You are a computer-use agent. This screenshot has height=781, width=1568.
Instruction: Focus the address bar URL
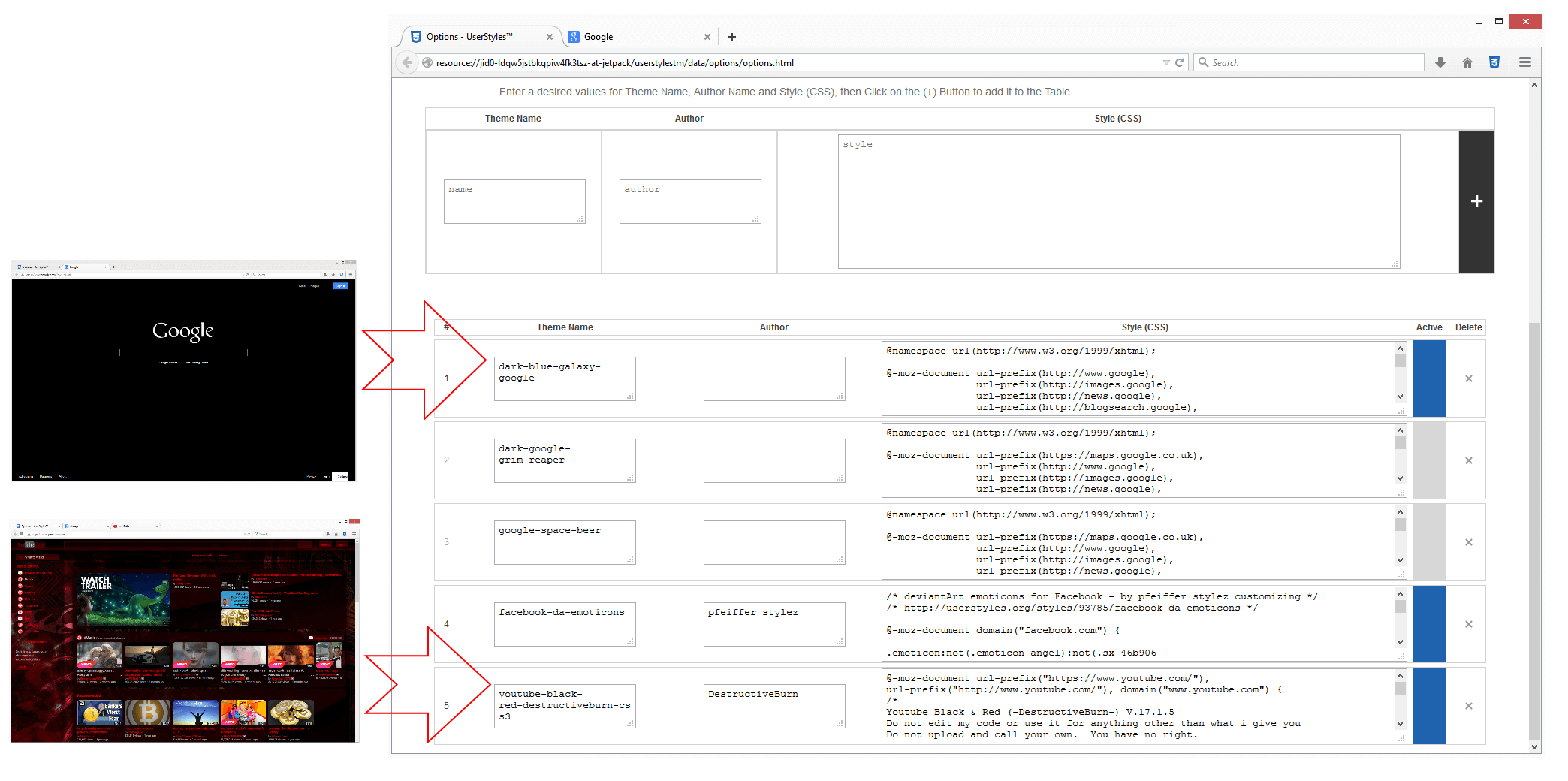(x=796, y=62)
